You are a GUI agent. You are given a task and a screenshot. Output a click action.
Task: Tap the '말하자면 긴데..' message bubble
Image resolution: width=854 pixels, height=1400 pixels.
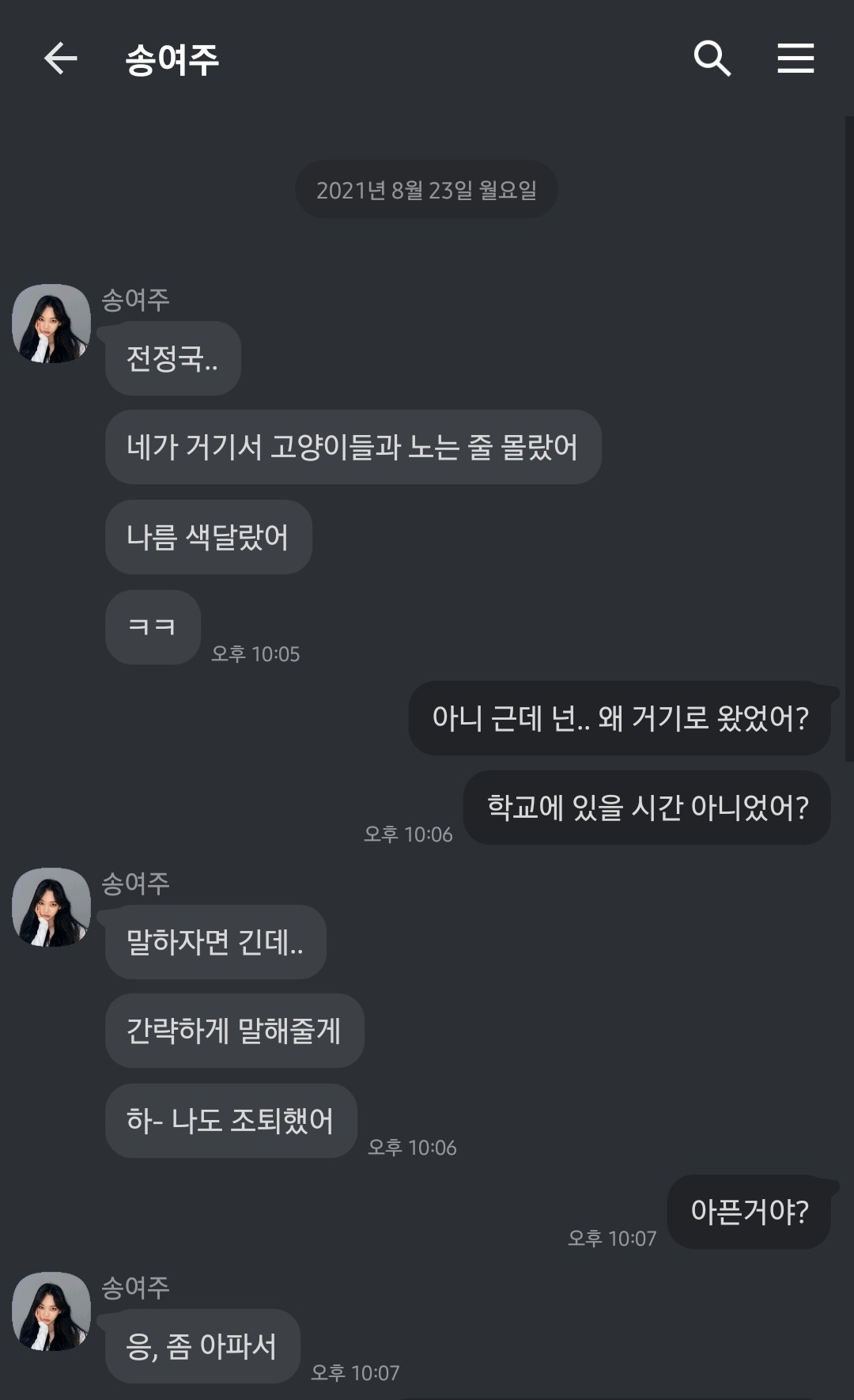[215, 942]
